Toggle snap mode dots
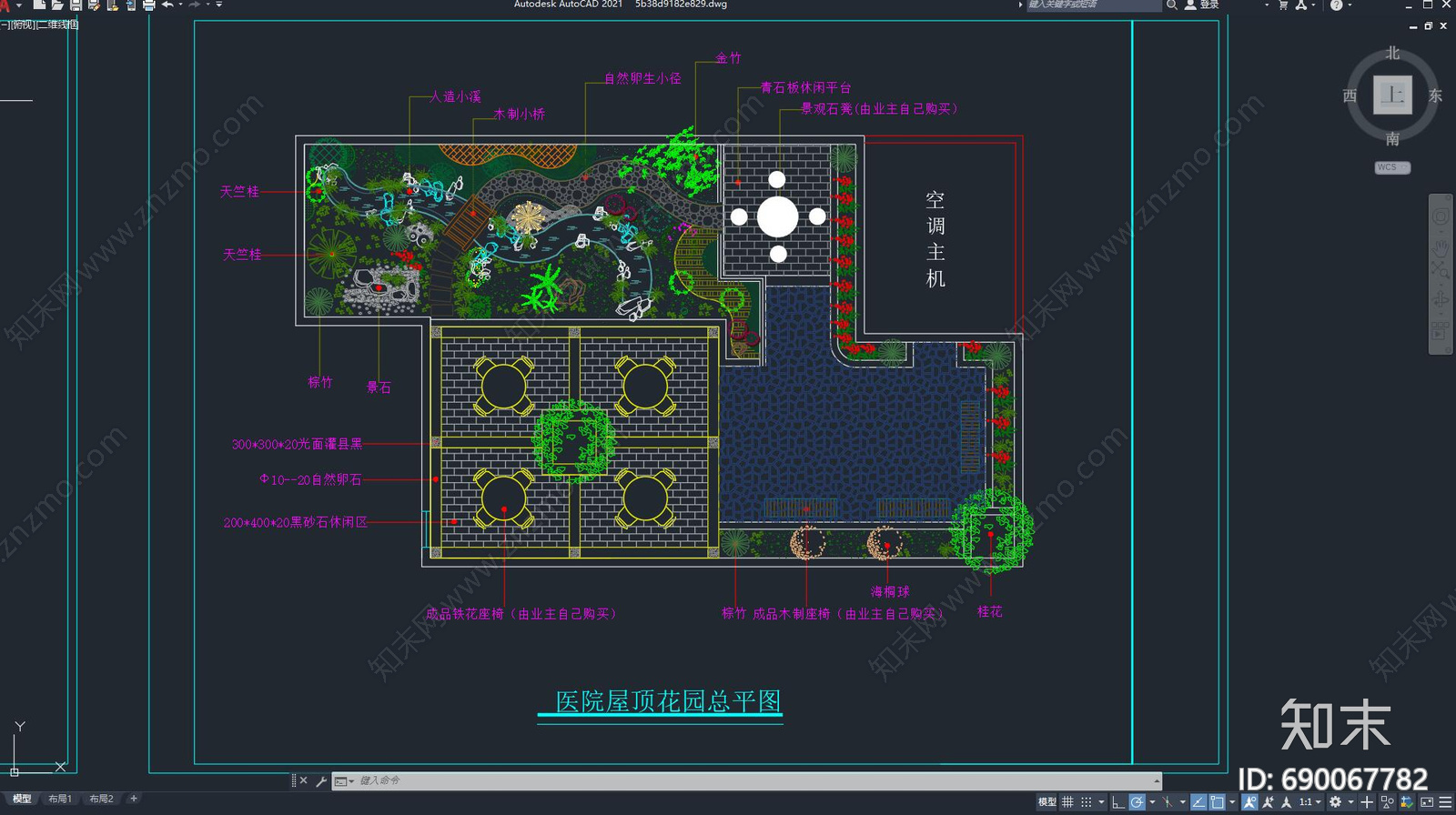 pos(1087,801)
